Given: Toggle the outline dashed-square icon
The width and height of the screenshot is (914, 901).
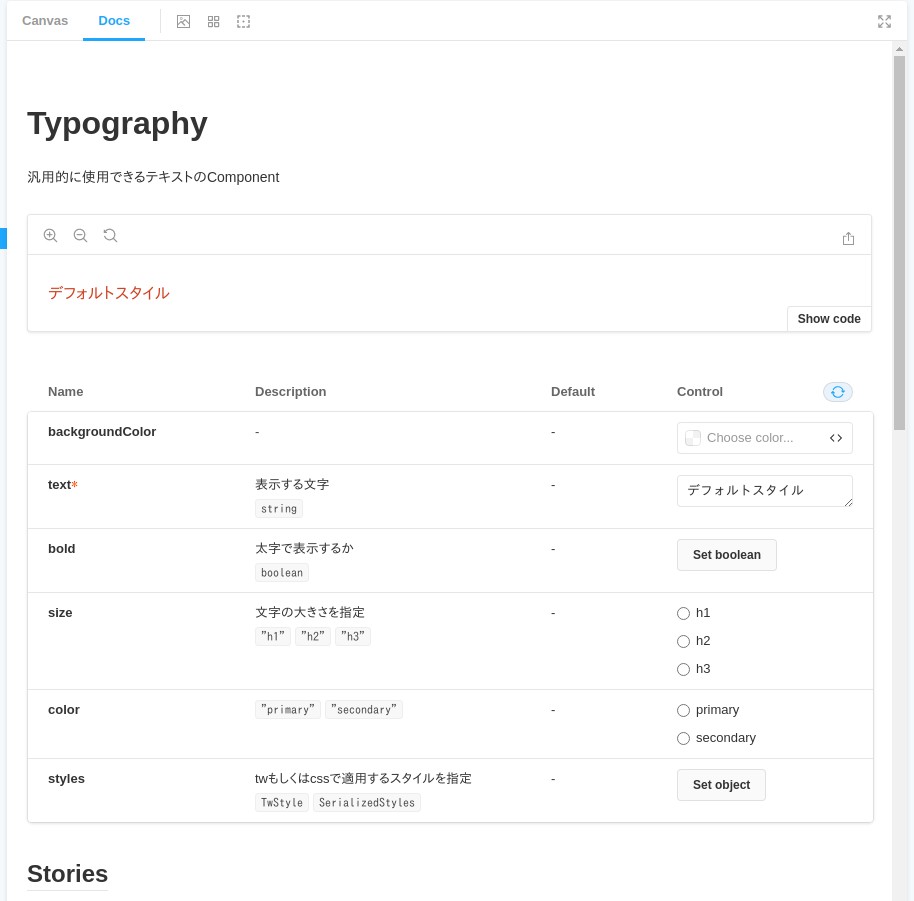Looking at the screenshot, I should tap(243, 22).
